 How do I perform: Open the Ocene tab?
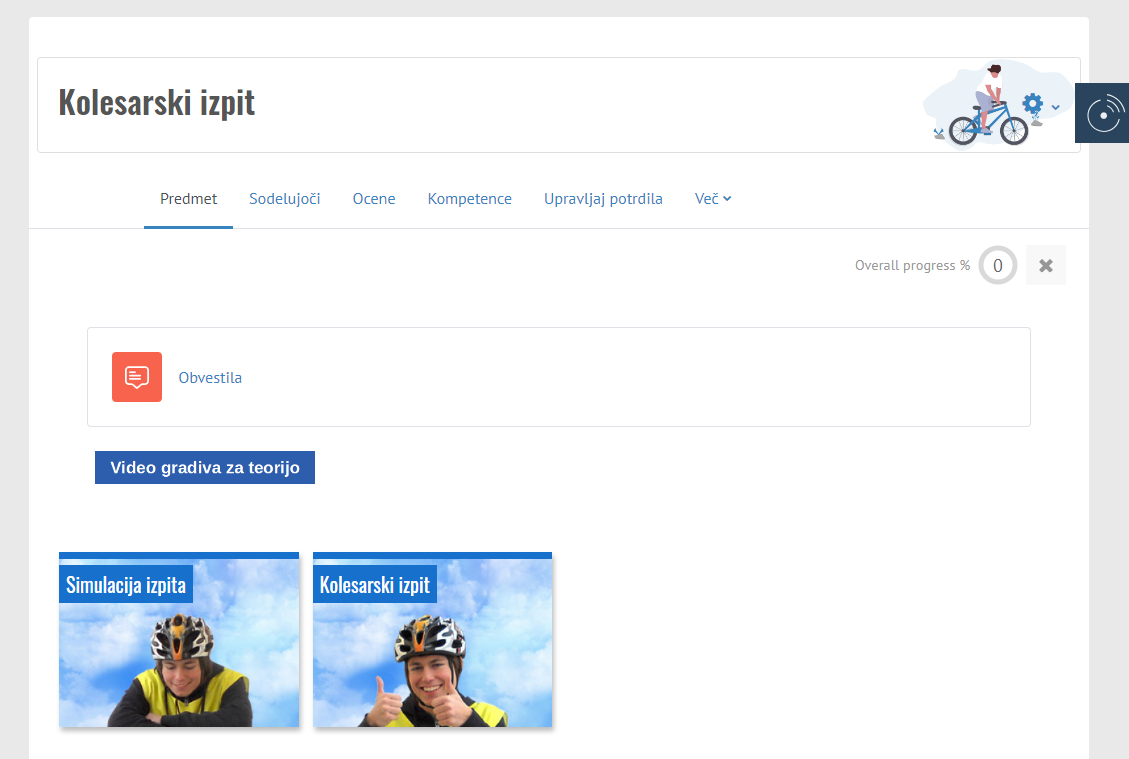click(374, 199)
